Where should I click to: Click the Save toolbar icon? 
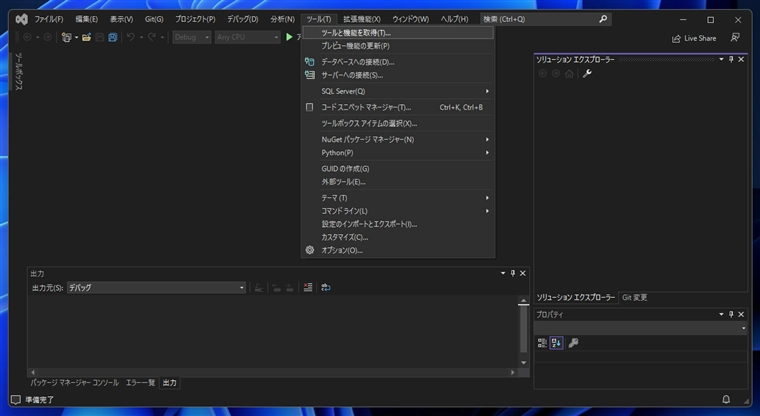click(99, 37)
